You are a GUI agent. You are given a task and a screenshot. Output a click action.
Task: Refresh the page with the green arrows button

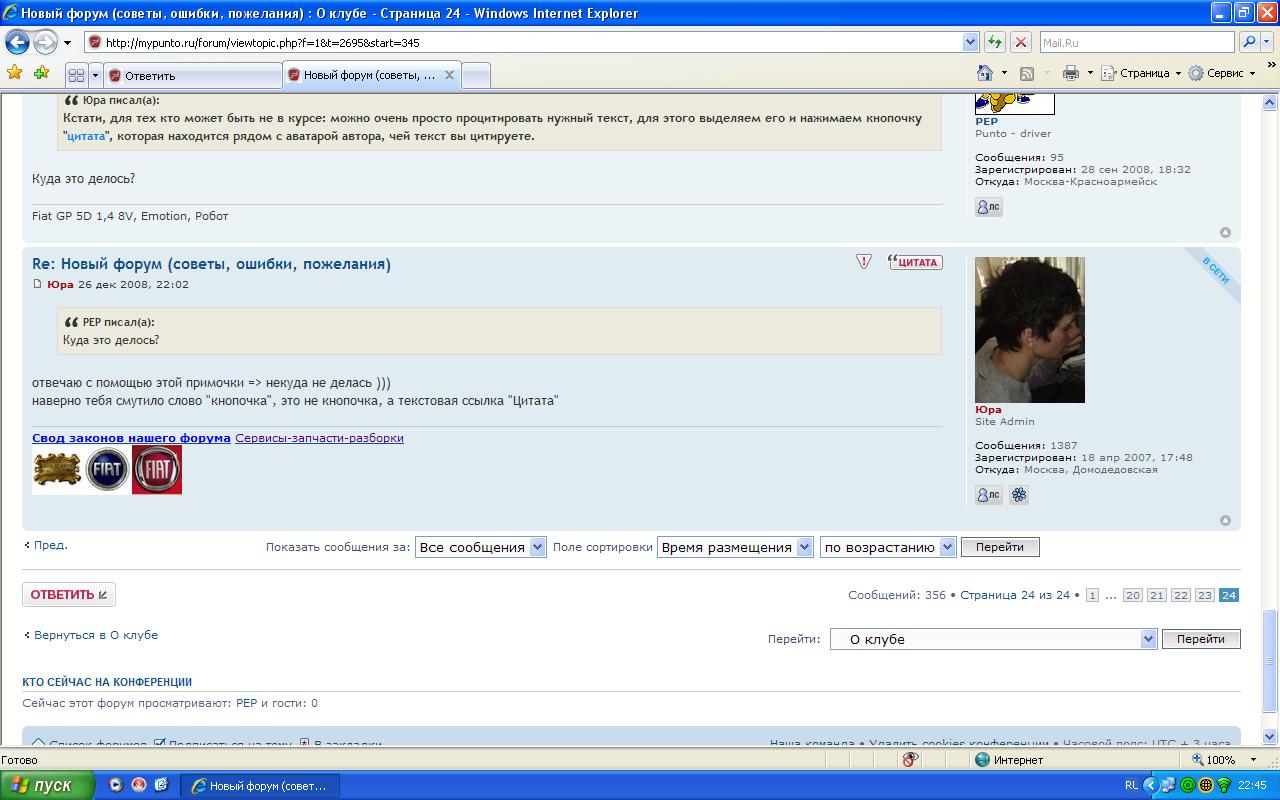[995, 42]
